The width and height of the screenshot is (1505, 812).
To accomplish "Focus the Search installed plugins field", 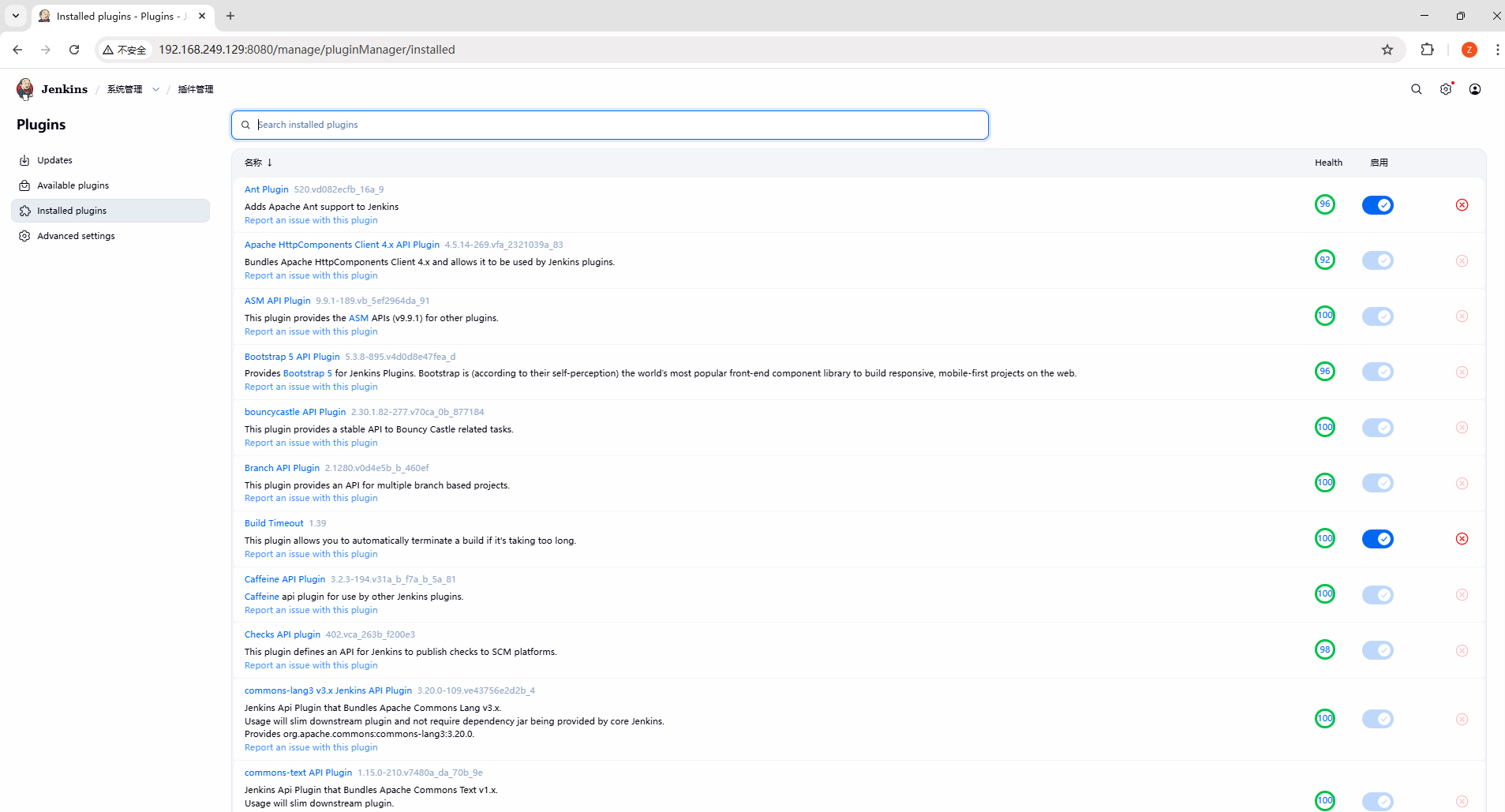I will 610,125.
